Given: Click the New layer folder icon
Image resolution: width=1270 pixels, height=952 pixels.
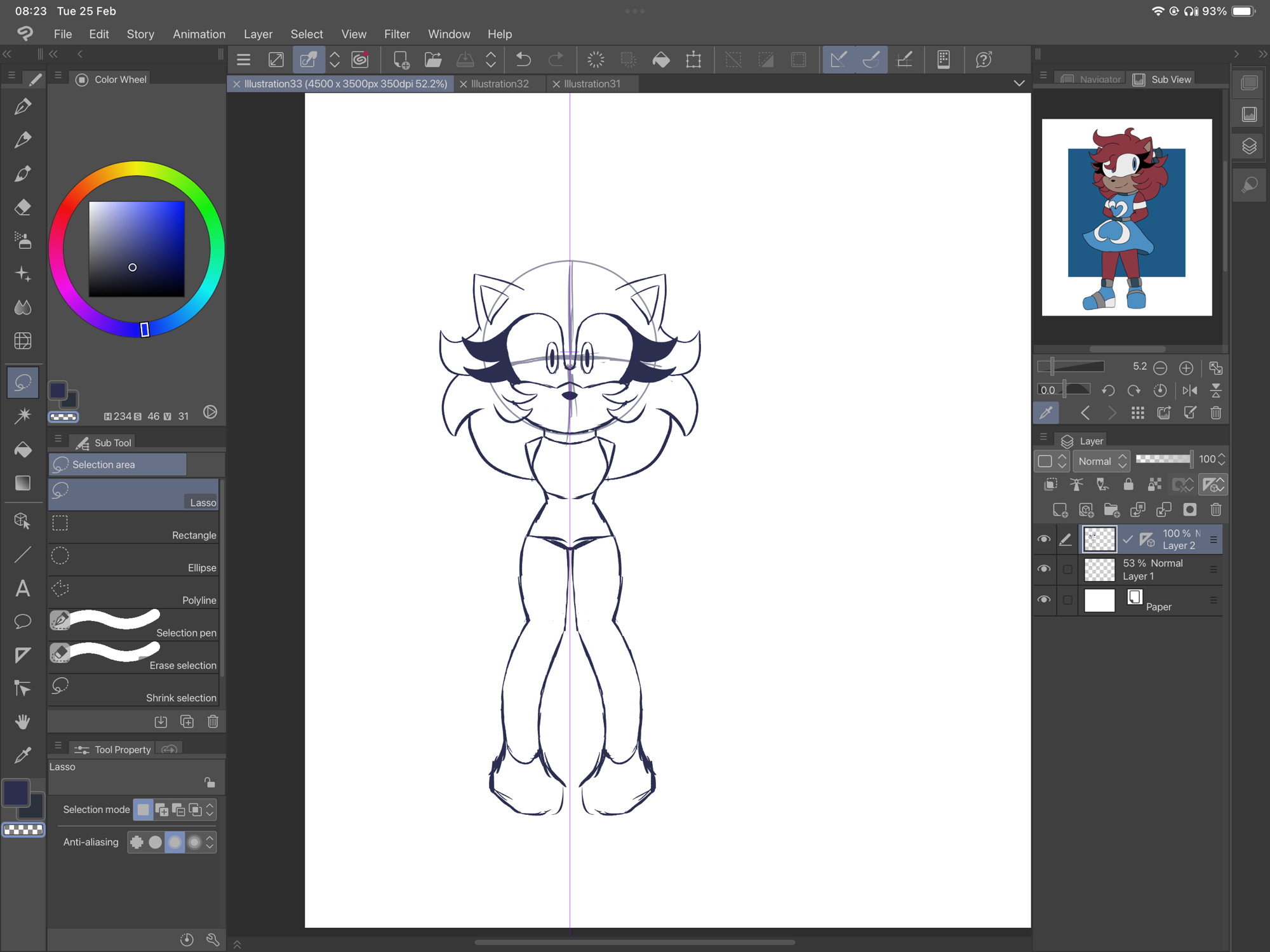Looking at the screenshot, I should click(1112, 510).
